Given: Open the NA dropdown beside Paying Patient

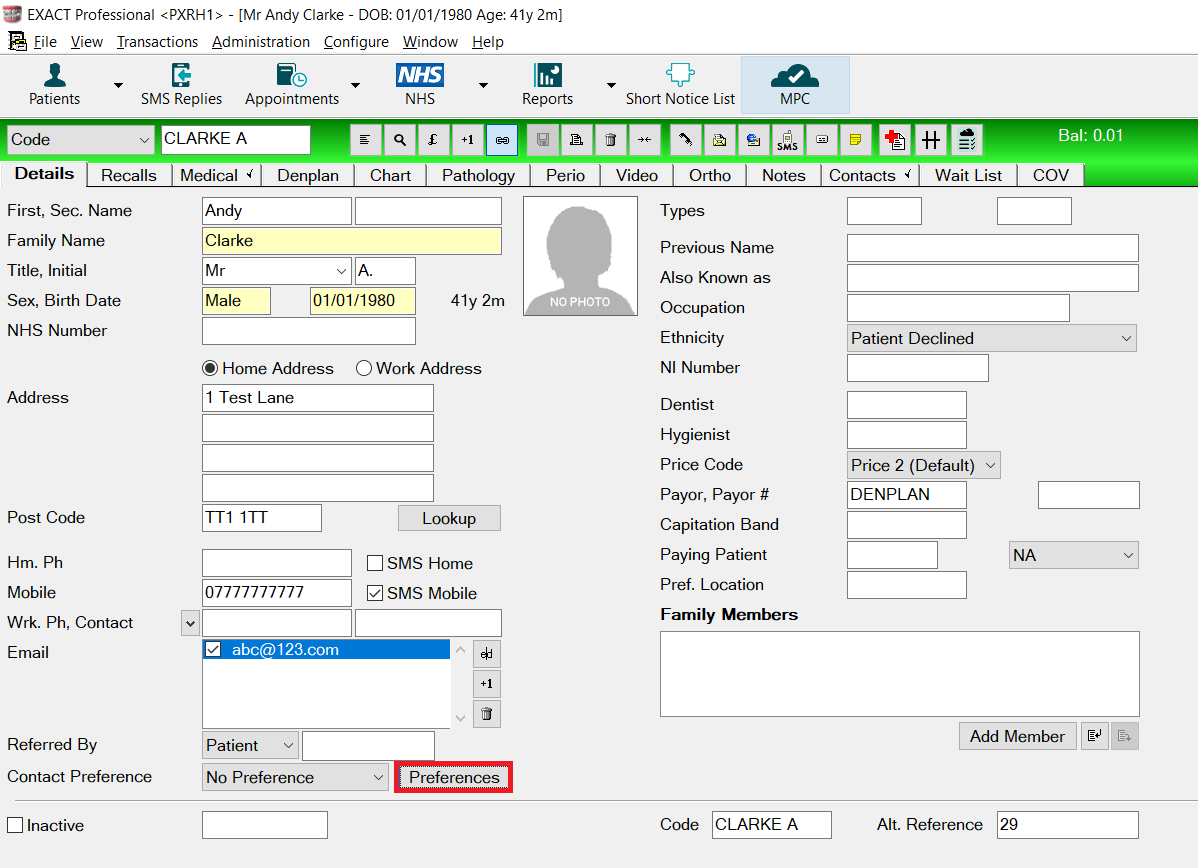Looking at the screenshot, I should (x=1073, y=555).
